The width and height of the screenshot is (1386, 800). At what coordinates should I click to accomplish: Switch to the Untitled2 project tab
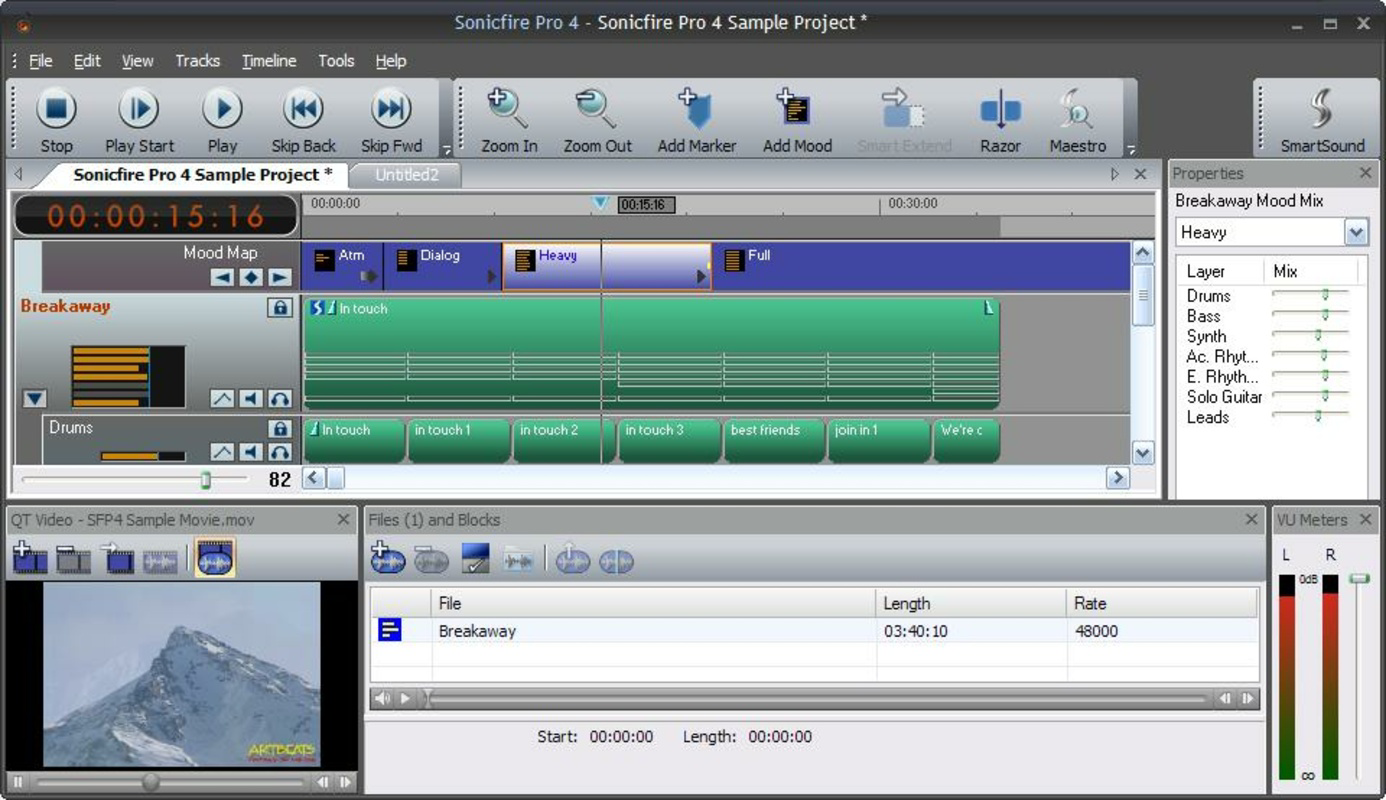pyautogui.click(x=406, y=174)
